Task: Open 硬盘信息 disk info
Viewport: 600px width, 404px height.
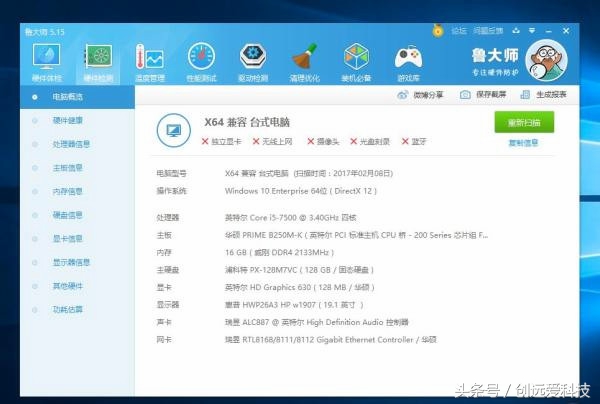Action: [x=77, y=215]
